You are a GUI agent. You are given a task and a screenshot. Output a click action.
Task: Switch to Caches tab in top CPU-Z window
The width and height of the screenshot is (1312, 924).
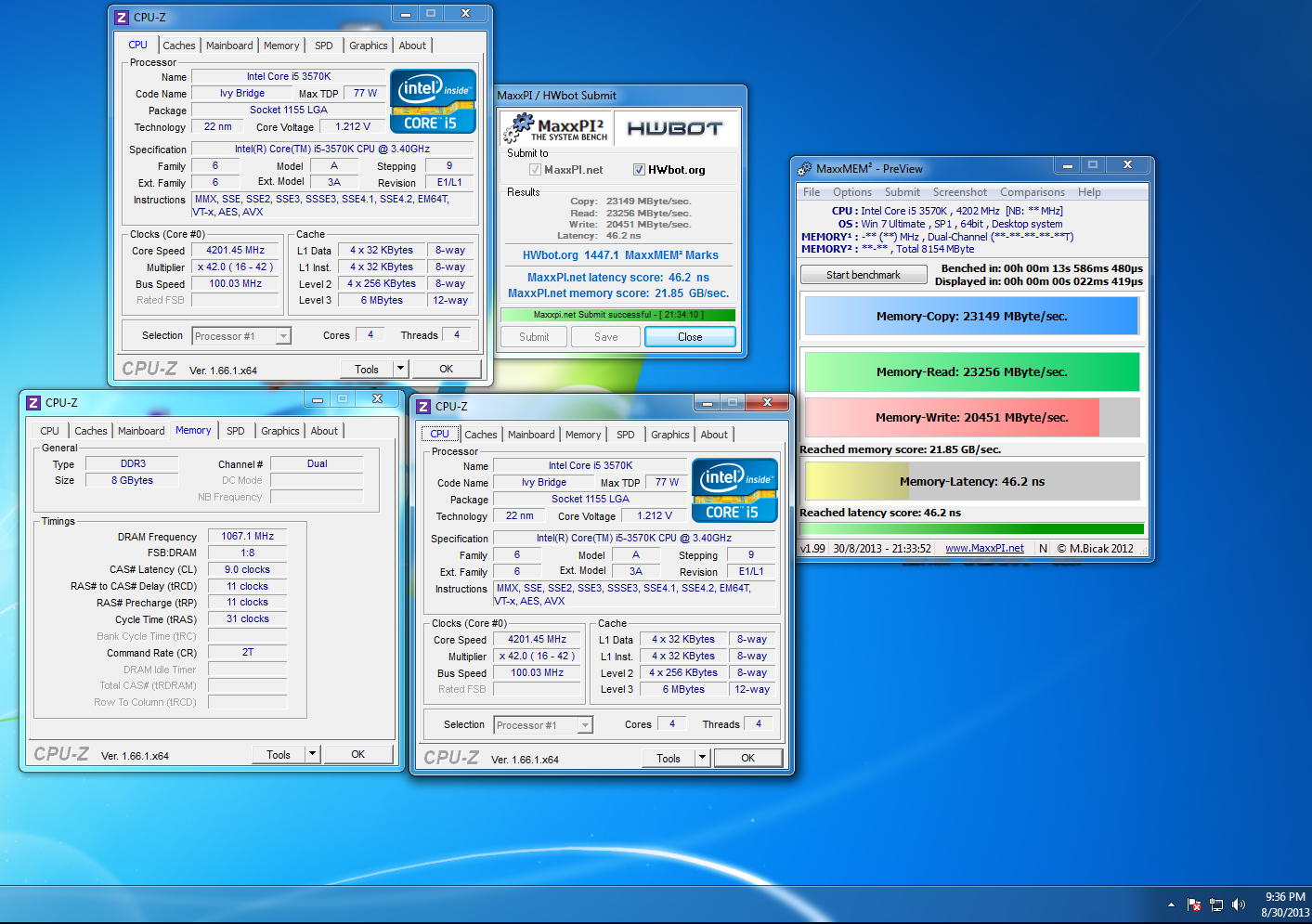[x=179, y=46]
